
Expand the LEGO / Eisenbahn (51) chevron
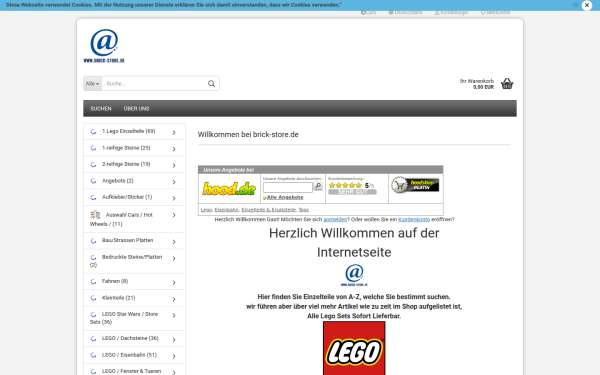(x=174, y=356)
